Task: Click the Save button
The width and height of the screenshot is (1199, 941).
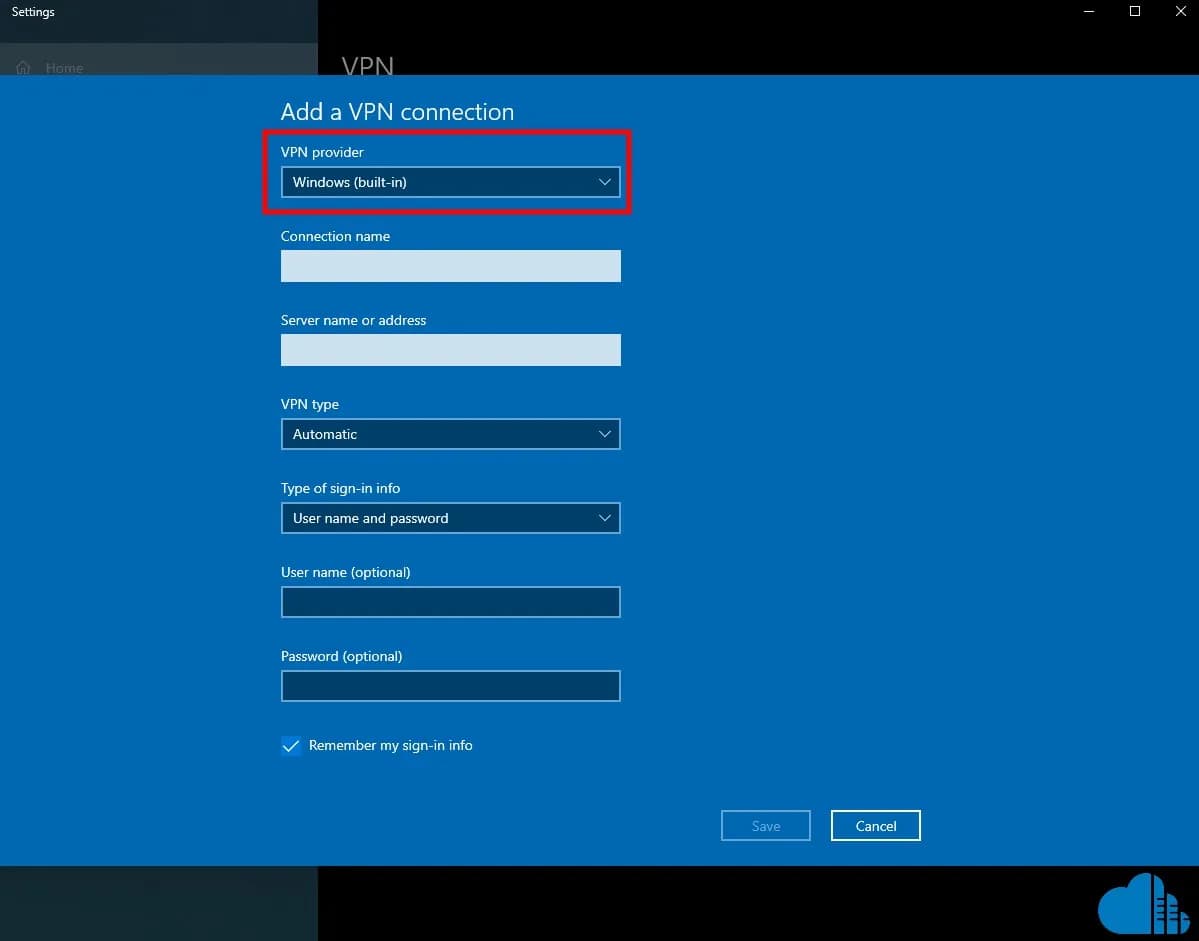Action: pyautogui.click(x=765, y=826)
